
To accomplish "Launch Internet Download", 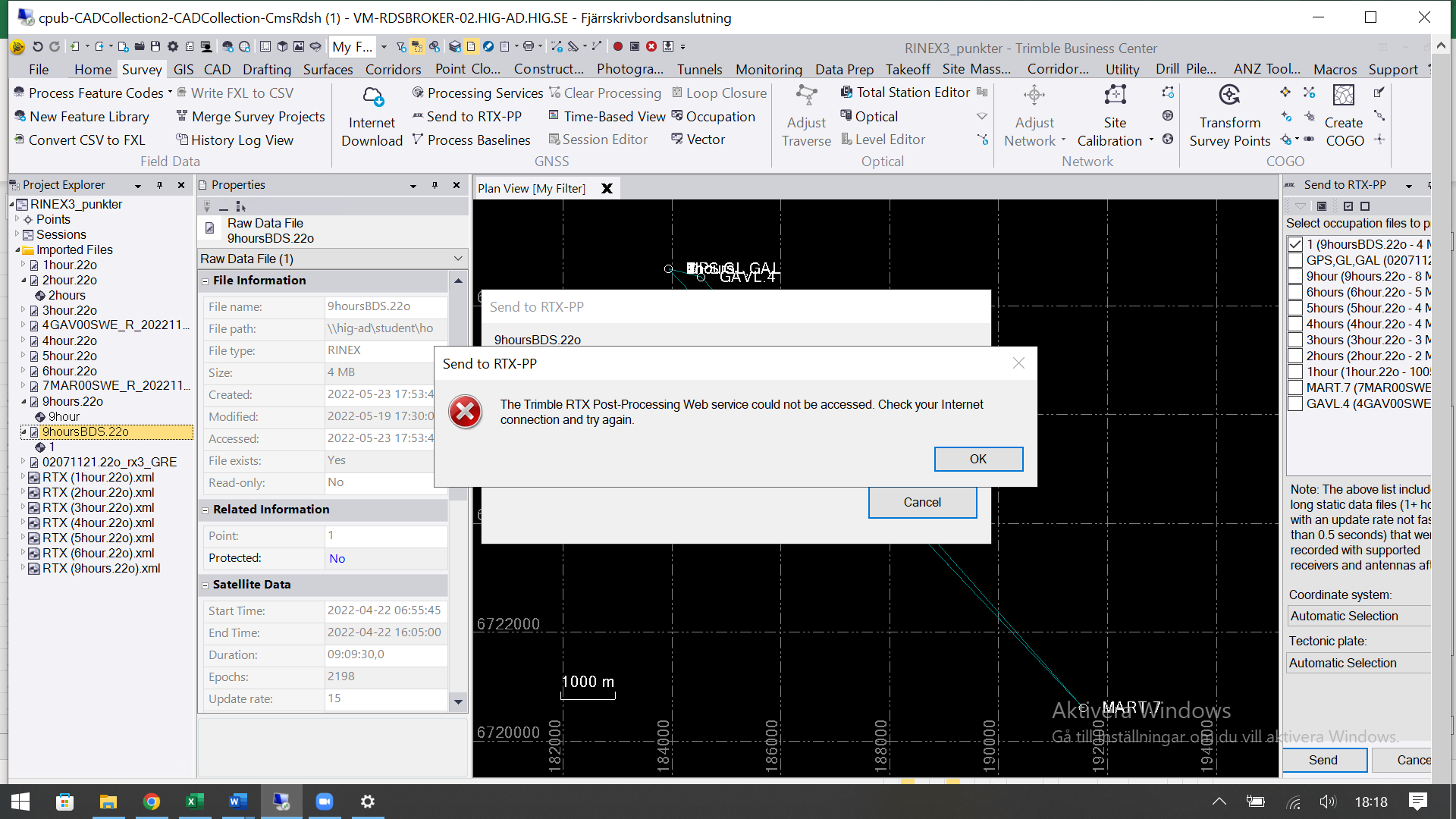I will (x=371, y=114).
